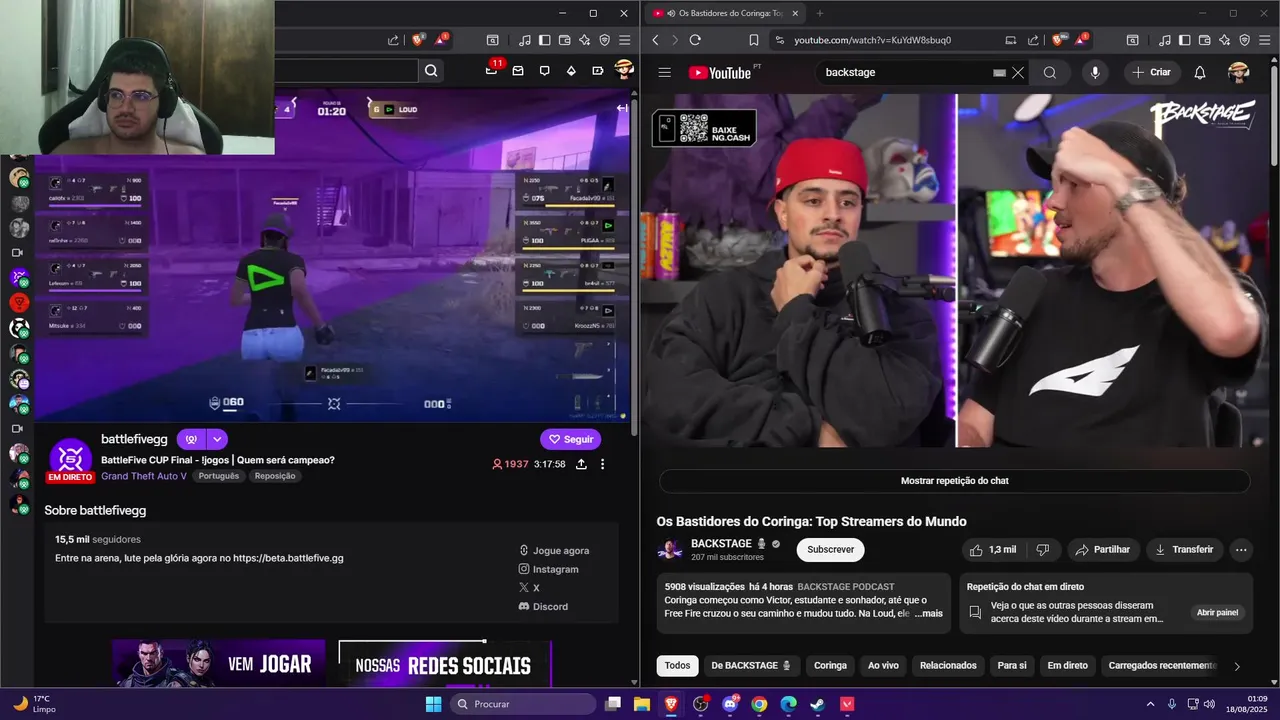
Task: Start voice search with microphone icon
Action: (1095, 72)
